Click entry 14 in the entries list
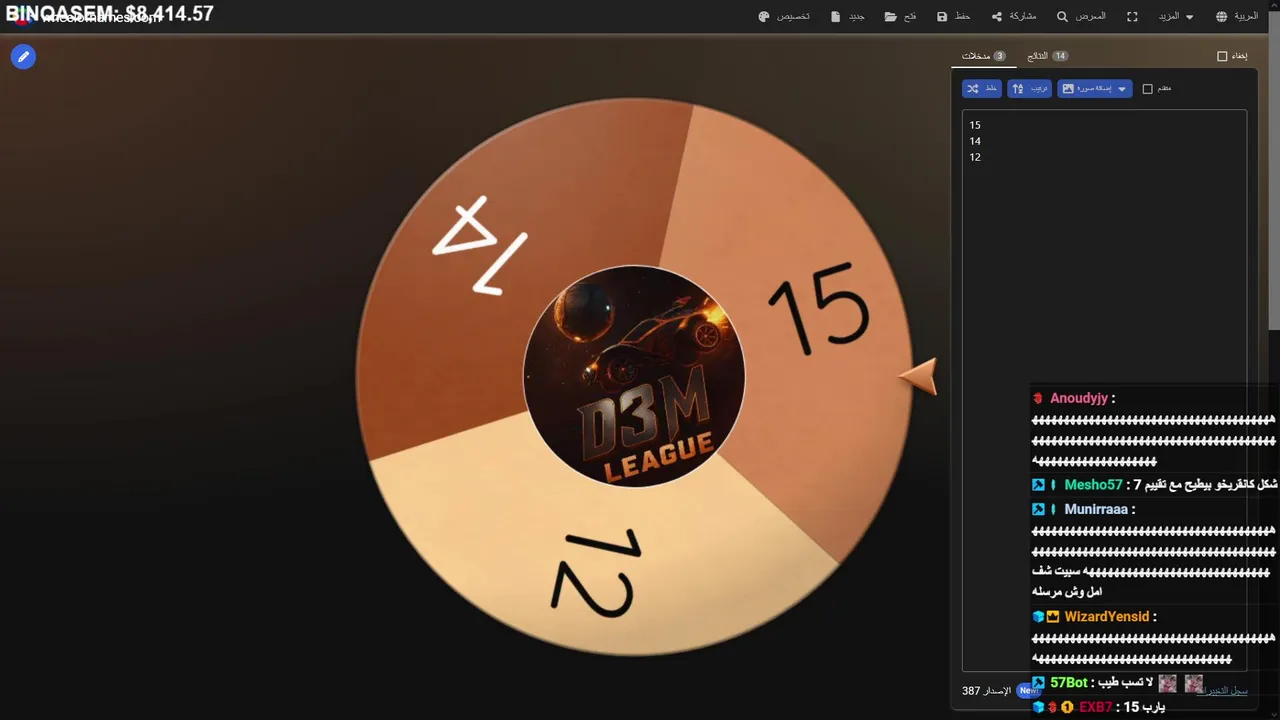The height and width of the screenshot is (720, 1280). [975, 141]
